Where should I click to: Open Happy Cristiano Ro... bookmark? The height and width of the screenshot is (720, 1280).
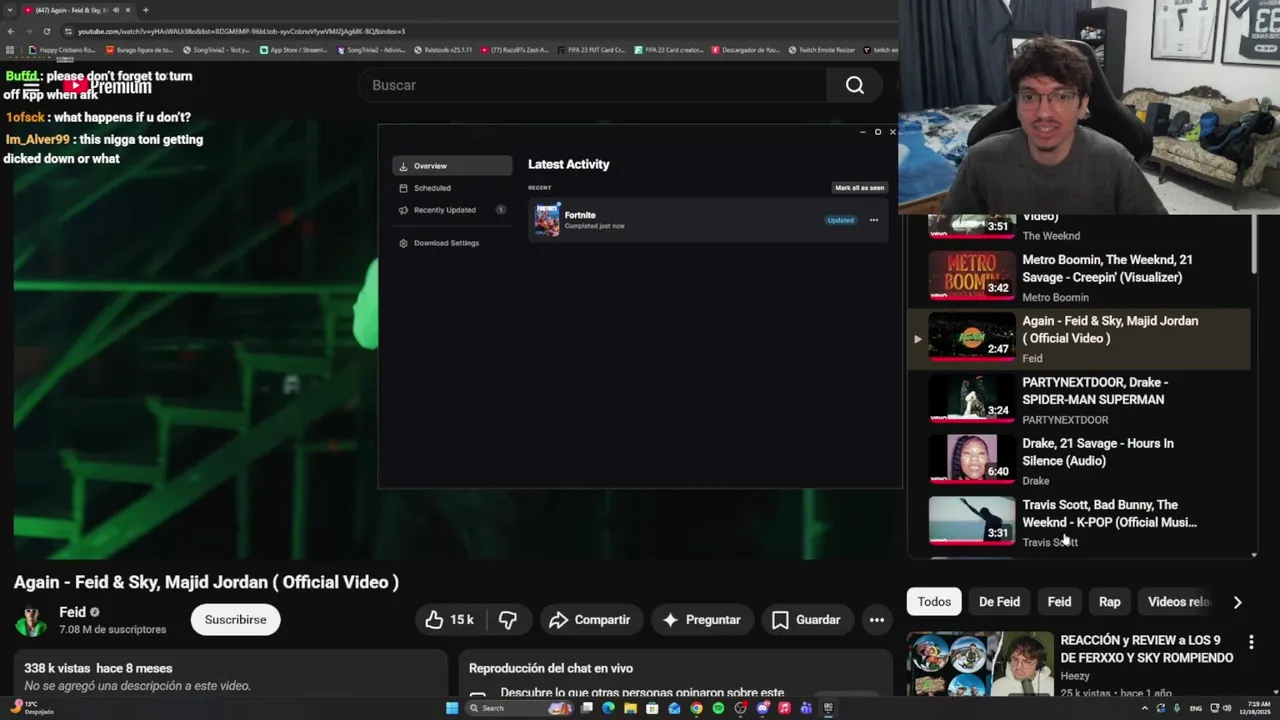point(62,49)
